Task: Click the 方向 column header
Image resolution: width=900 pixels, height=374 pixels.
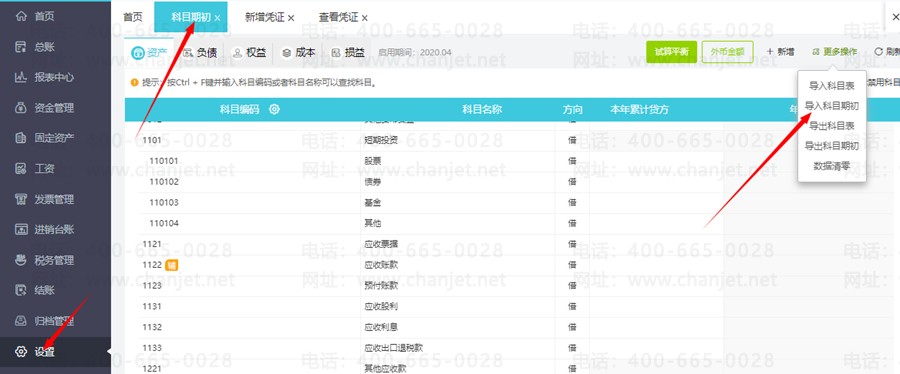Action: 572,109
